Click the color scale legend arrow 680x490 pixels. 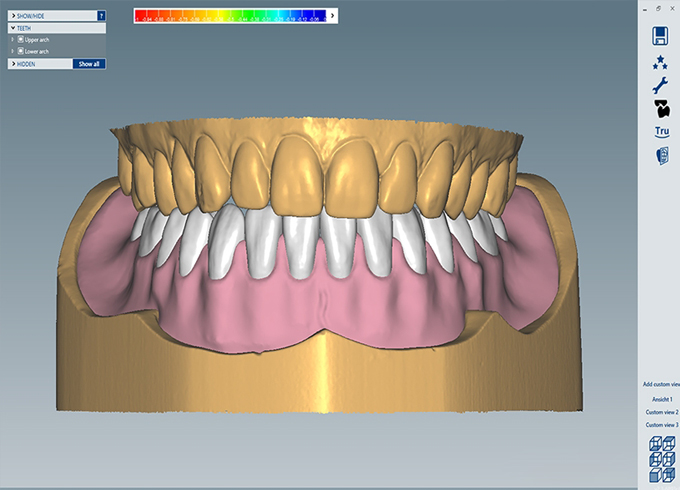click(333, 16)
